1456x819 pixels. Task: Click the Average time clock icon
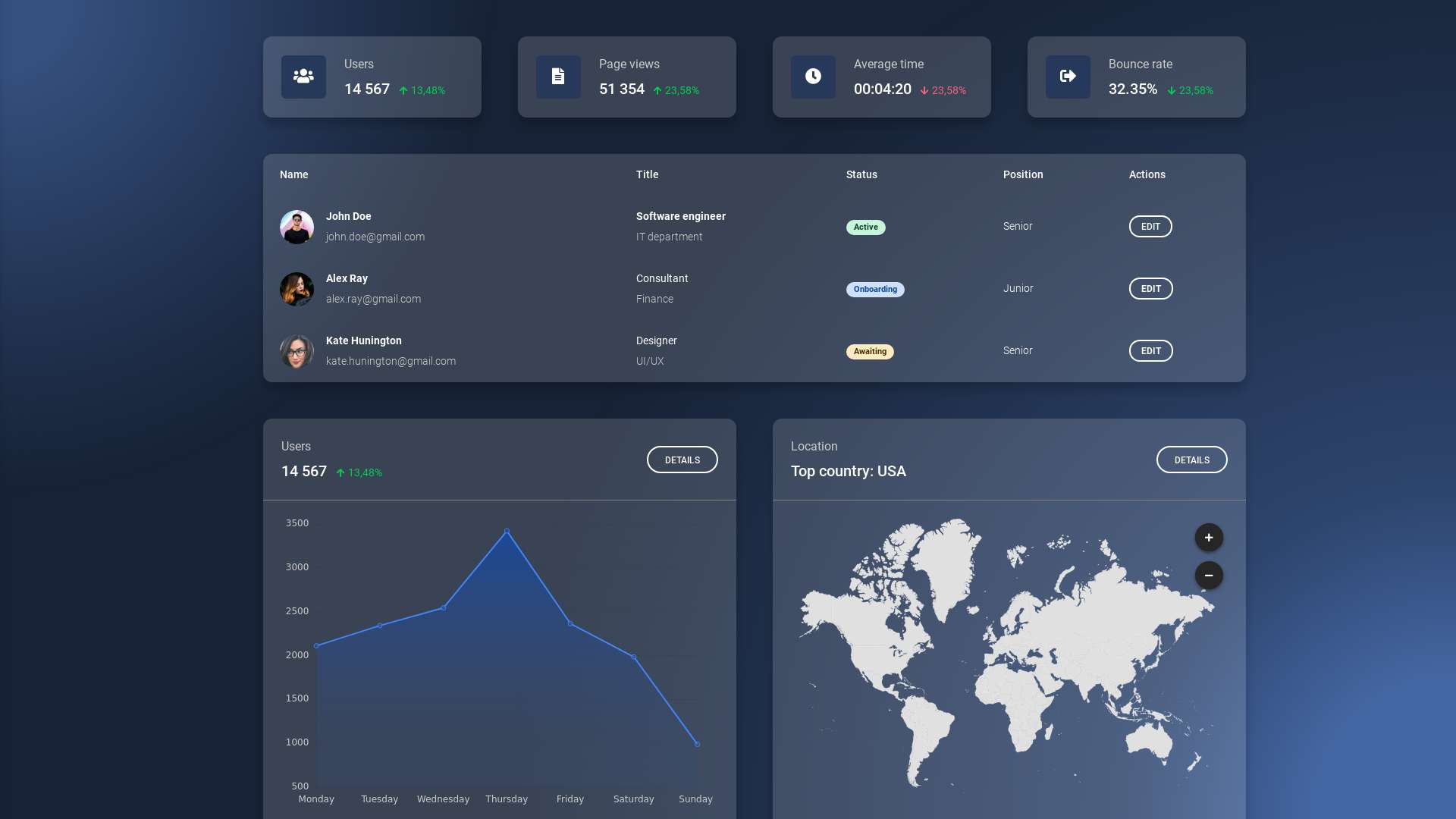coord(813,77)
